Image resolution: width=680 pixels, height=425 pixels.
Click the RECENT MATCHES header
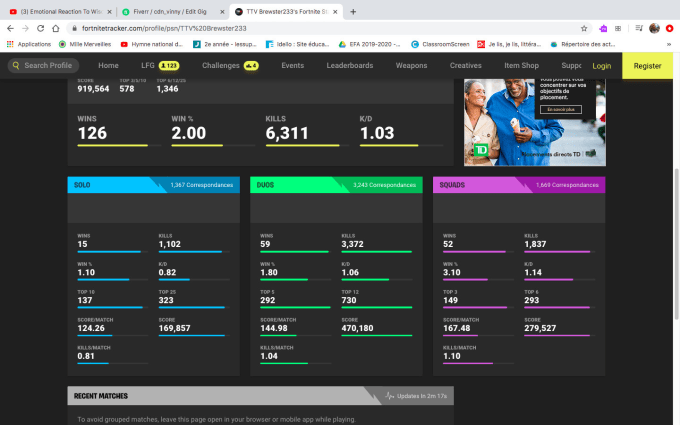pos(261,396)
